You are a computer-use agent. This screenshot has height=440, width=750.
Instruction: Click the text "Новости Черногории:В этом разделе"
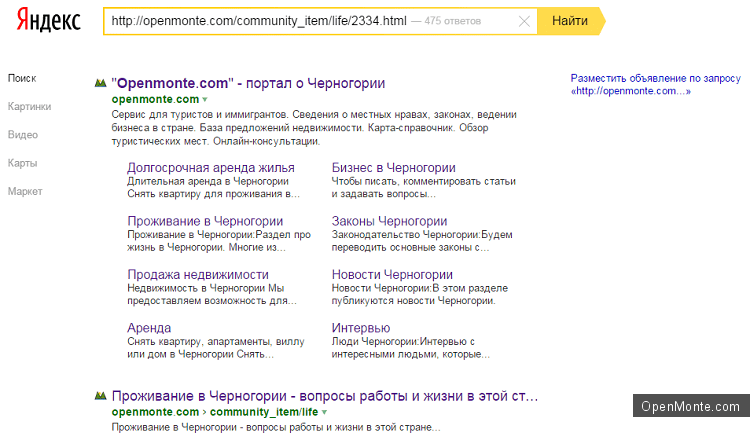click(x=420, y=288)
